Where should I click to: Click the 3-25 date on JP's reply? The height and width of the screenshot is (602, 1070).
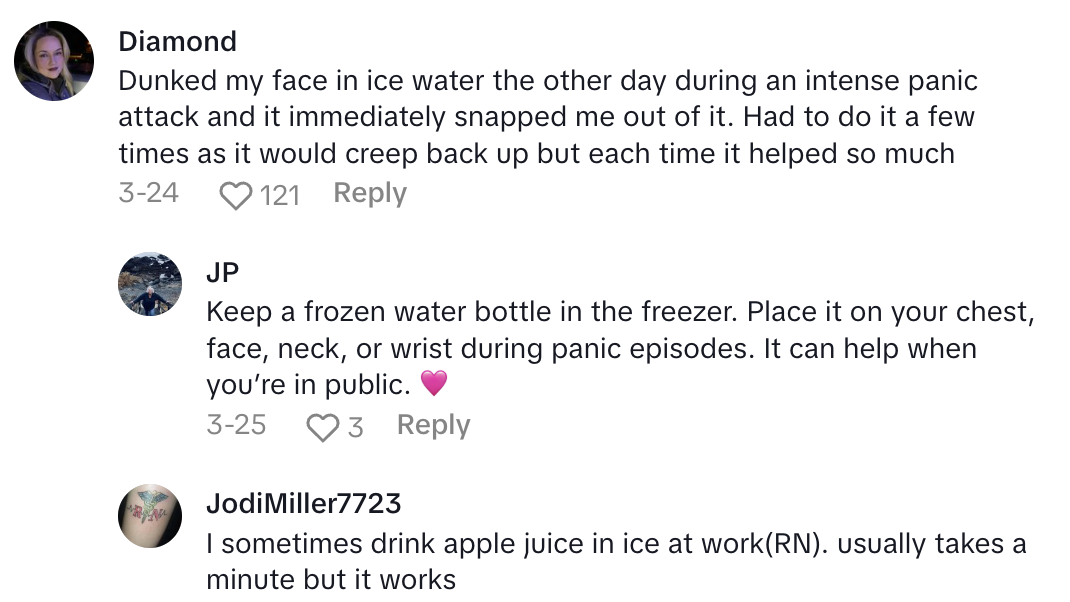(x=236, y=425)
